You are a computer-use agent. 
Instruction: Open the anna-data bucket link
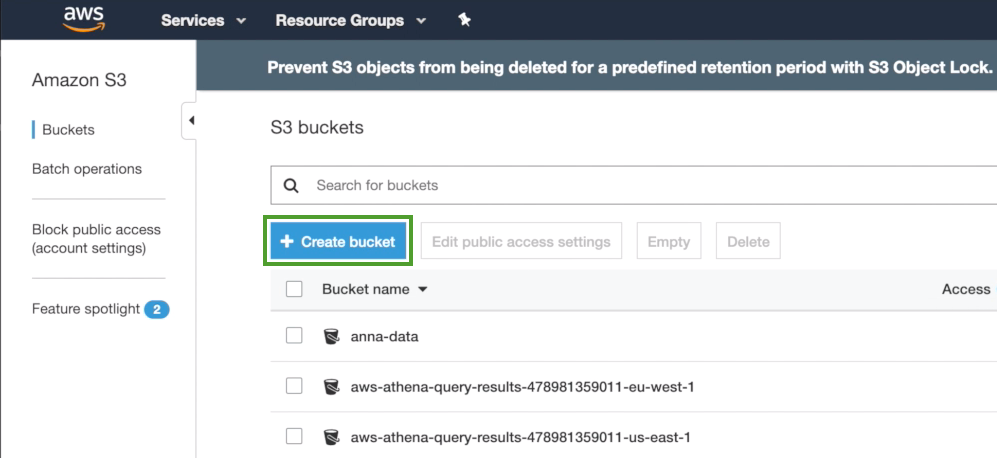click(384, 337)
